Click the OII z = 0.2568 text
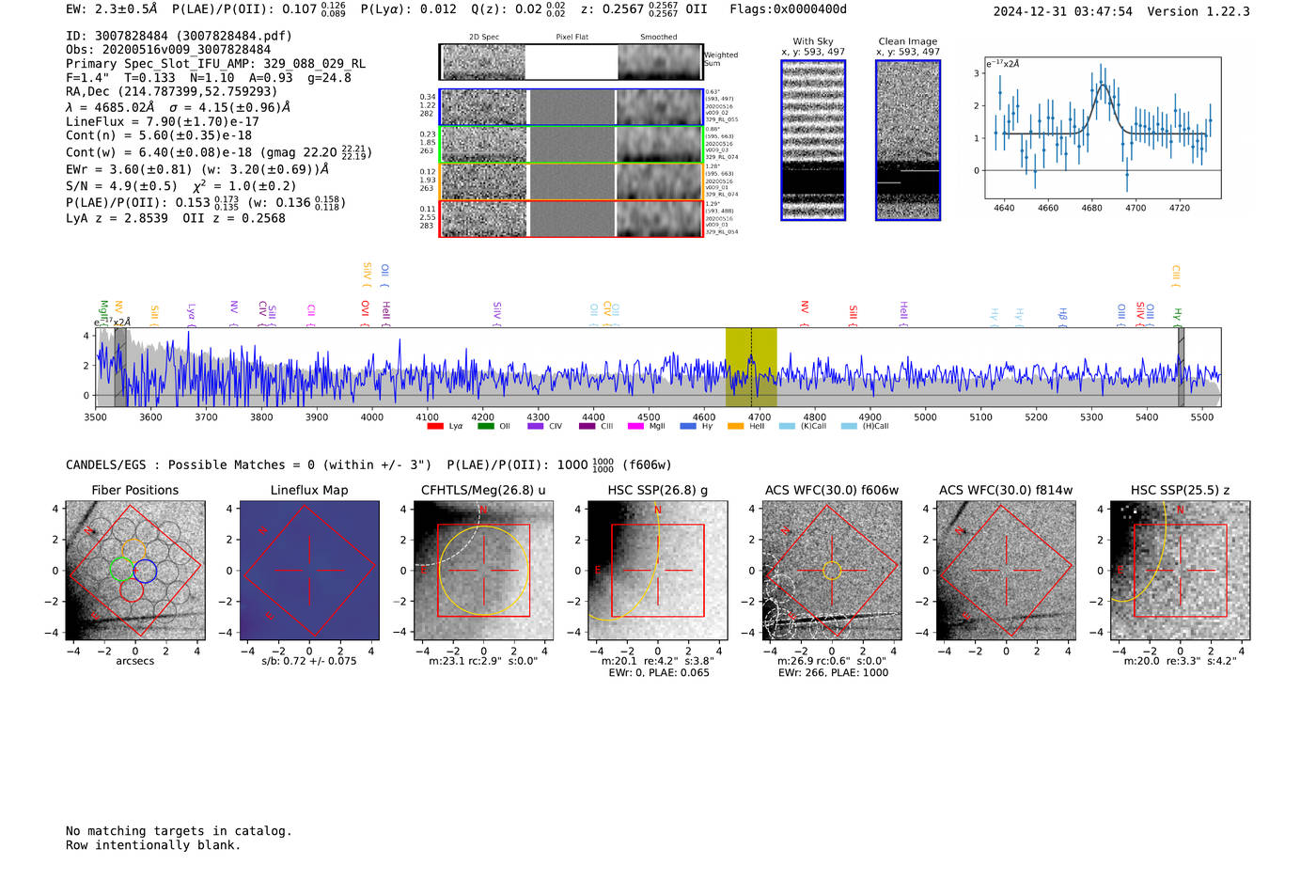Viewport: 1316px width, 896px height. pos(234,218)
